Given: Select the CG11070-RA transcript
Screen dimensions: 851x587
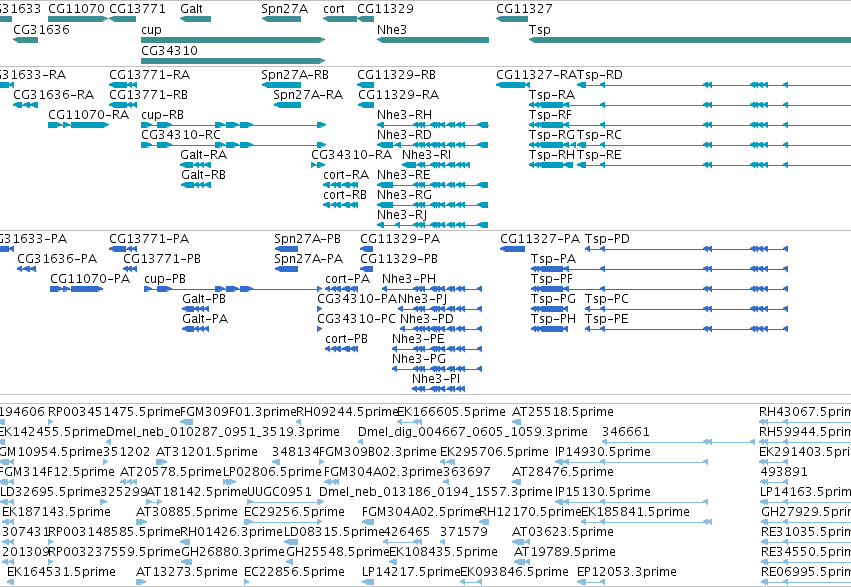Looking at the screenshot, I should point(78,125).
